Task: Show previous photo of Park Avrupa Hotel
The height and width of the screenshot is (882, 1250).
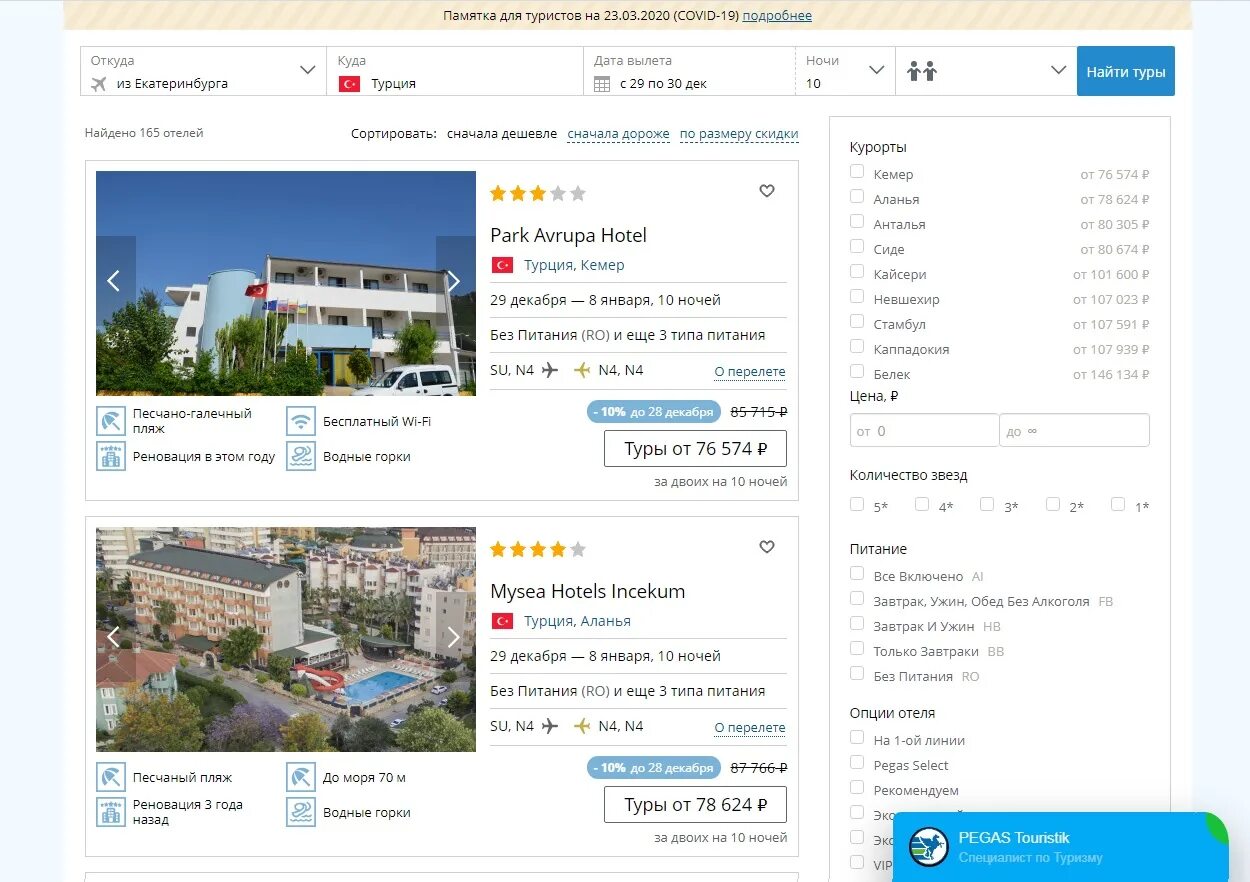Action: point(115,281)
